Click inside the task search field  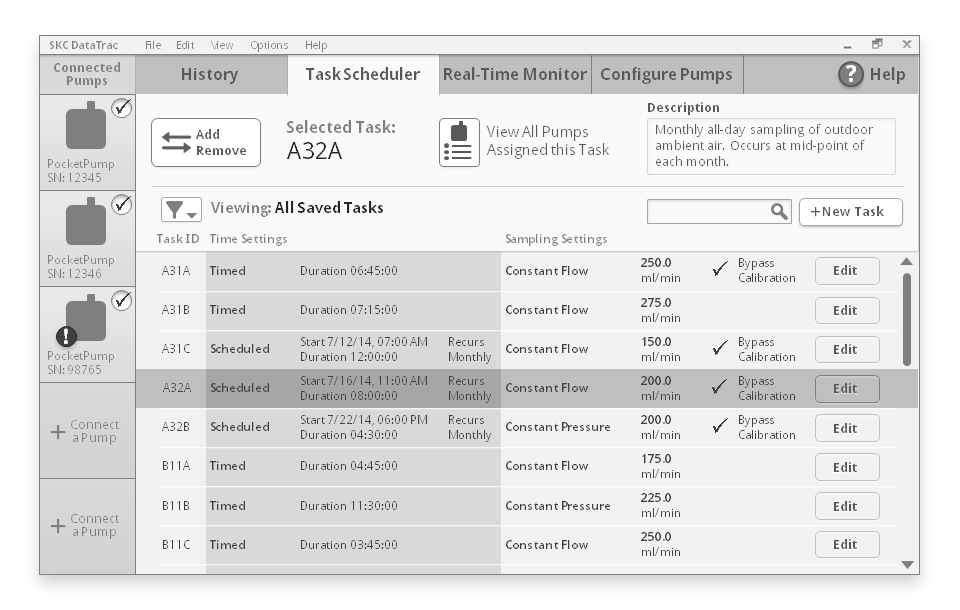click(710, 212)
